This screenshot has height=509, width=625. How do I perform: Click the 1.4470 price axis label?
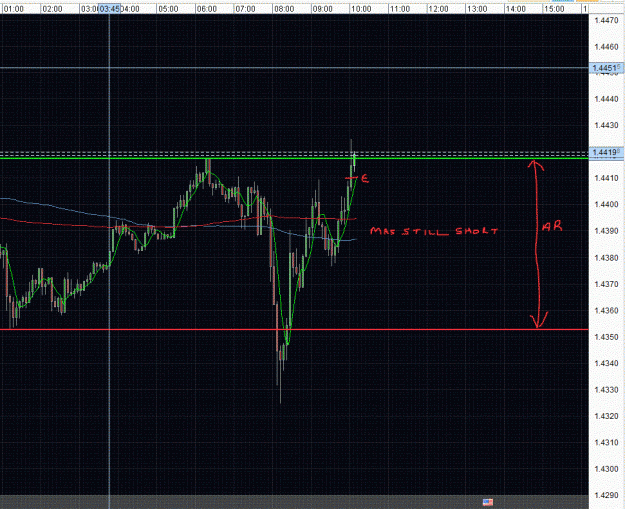click(606, 20)
